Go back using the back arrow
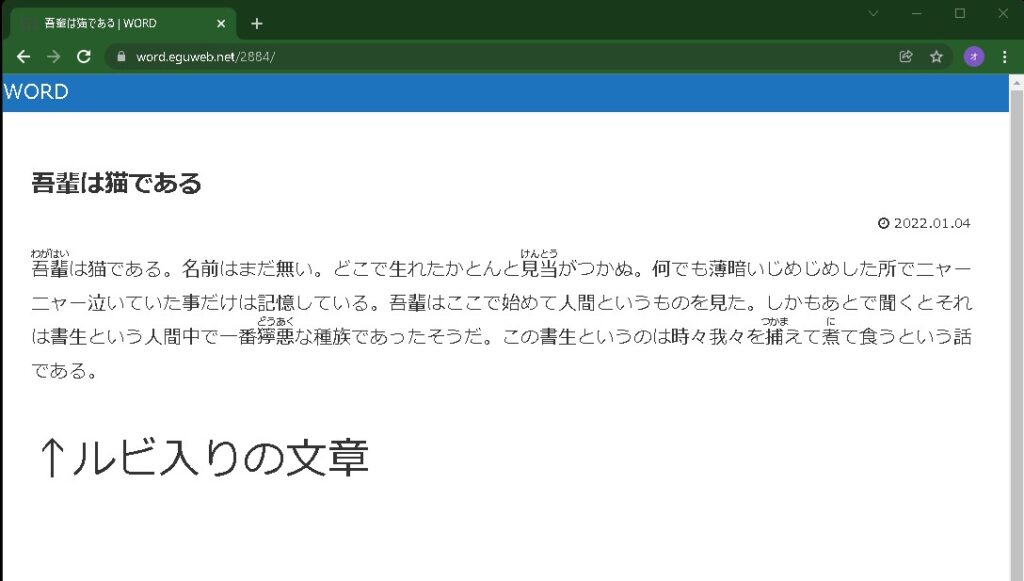Viewport: 1024px width, 581px height. 23,57
